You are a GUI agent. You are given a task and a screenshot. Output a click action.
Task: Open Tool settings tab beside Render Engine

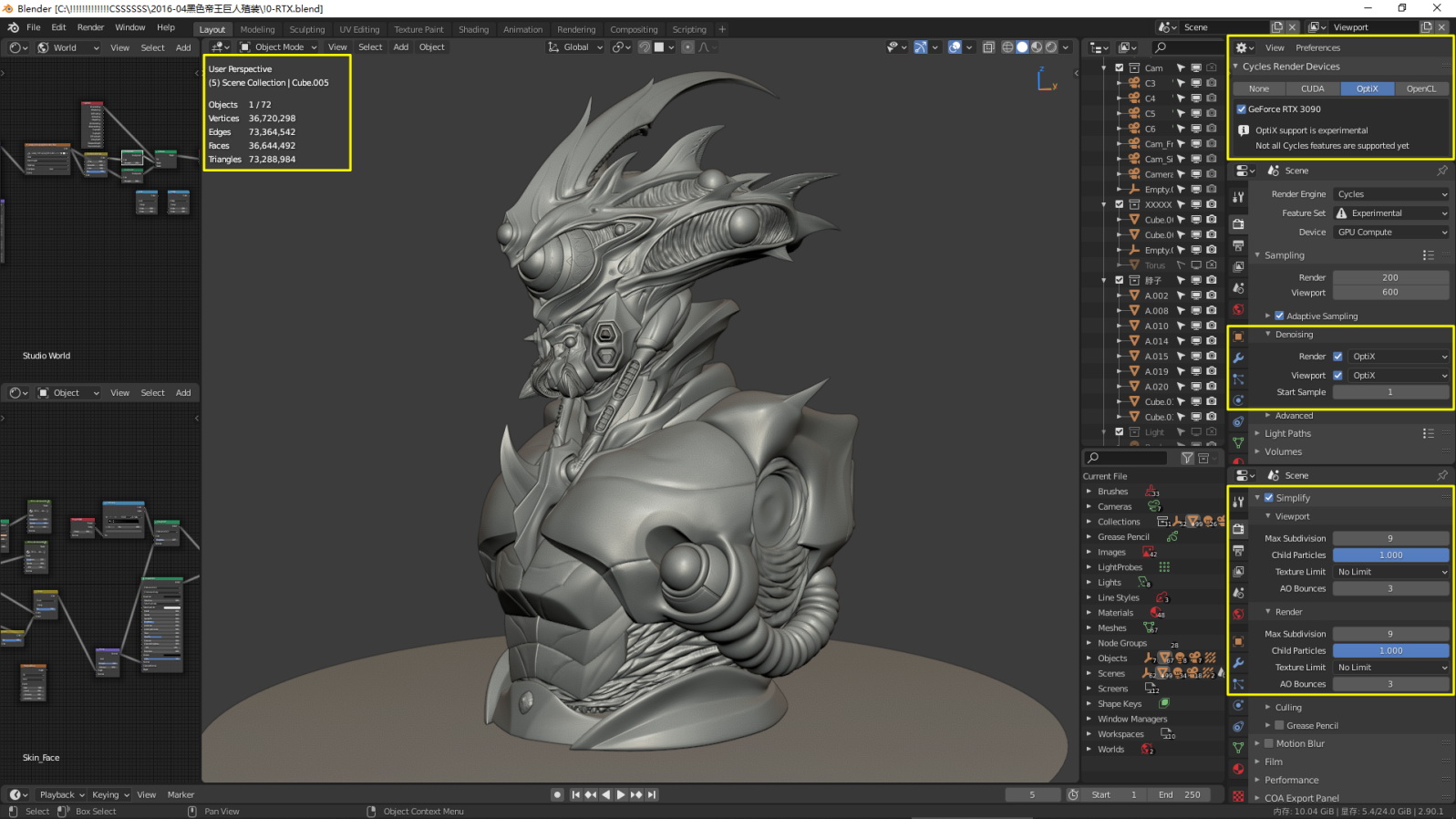tap(1238, 197)
